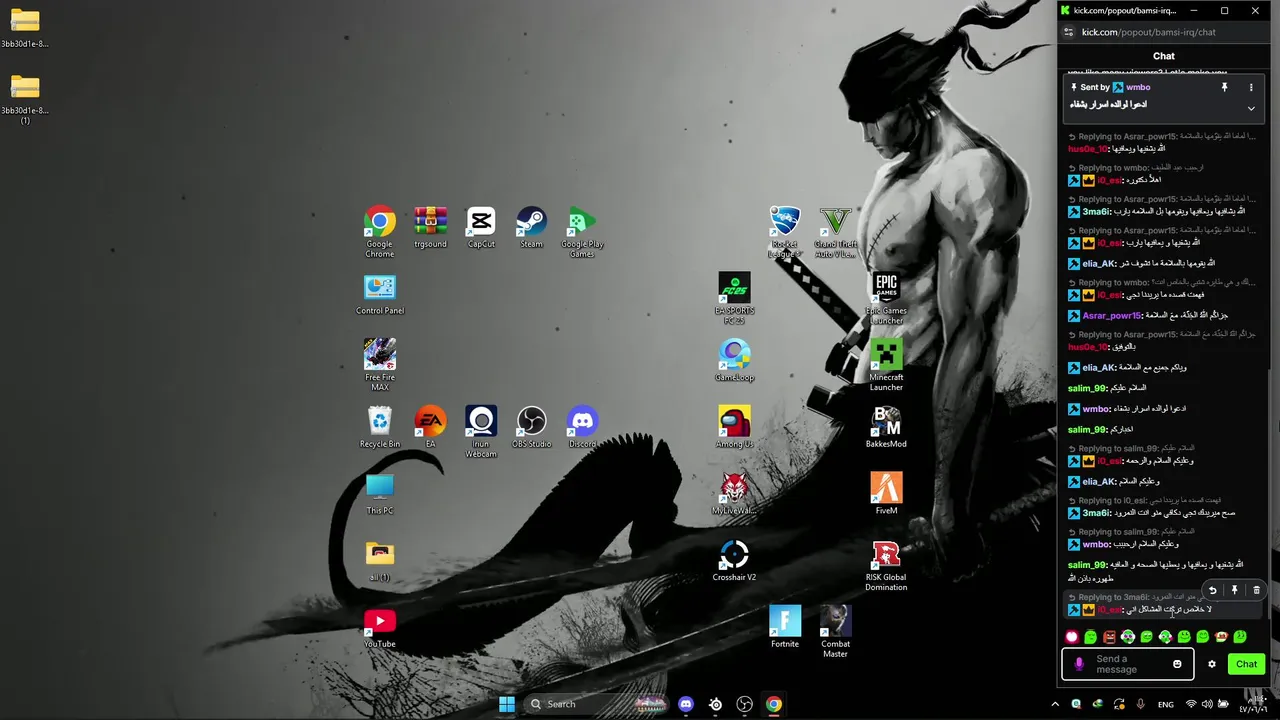Select the Iriun Webcam desktop icon

pyautogui.click(x=481, y=431)
